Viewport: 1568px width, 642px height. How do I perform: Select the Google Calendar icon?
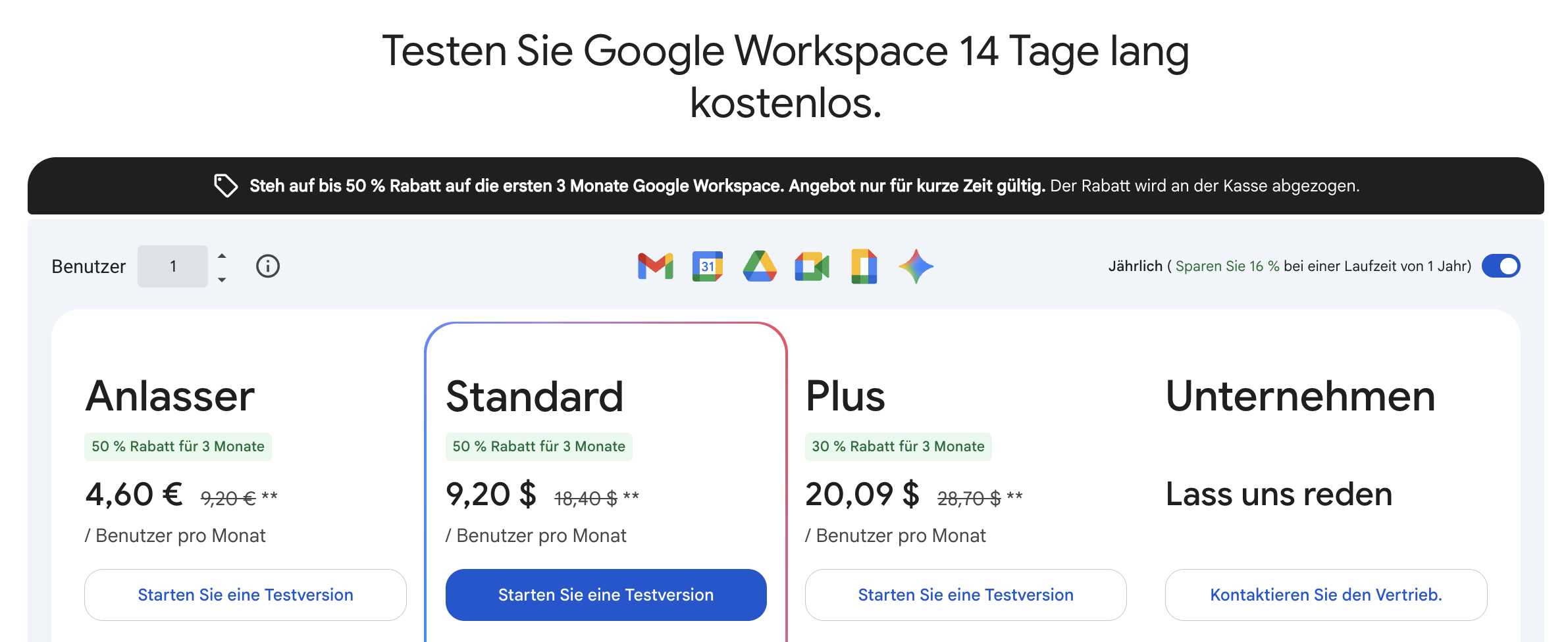pos(708,266)
